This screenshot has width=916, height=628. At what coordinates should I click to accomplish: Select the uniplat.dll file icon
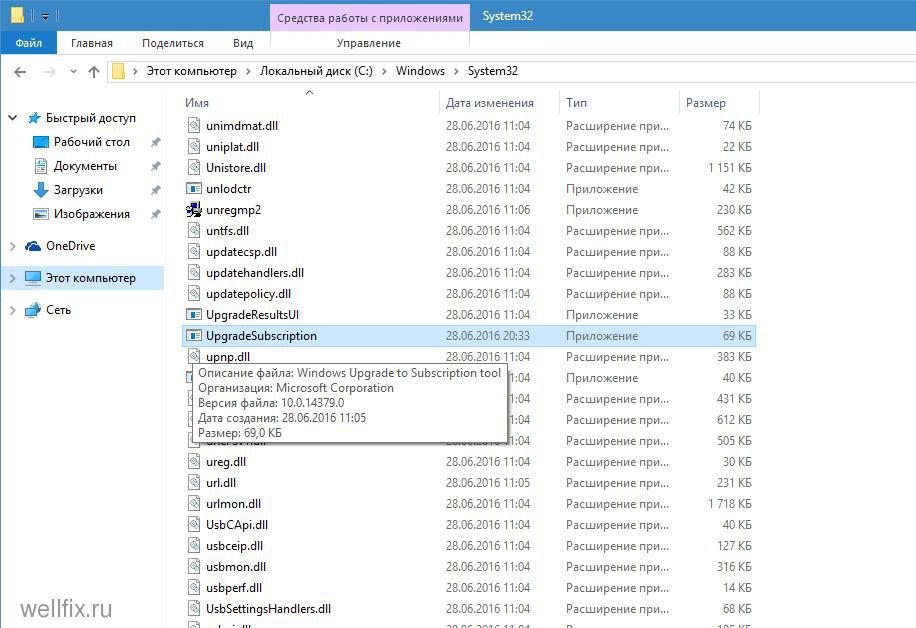click(194, 147)
